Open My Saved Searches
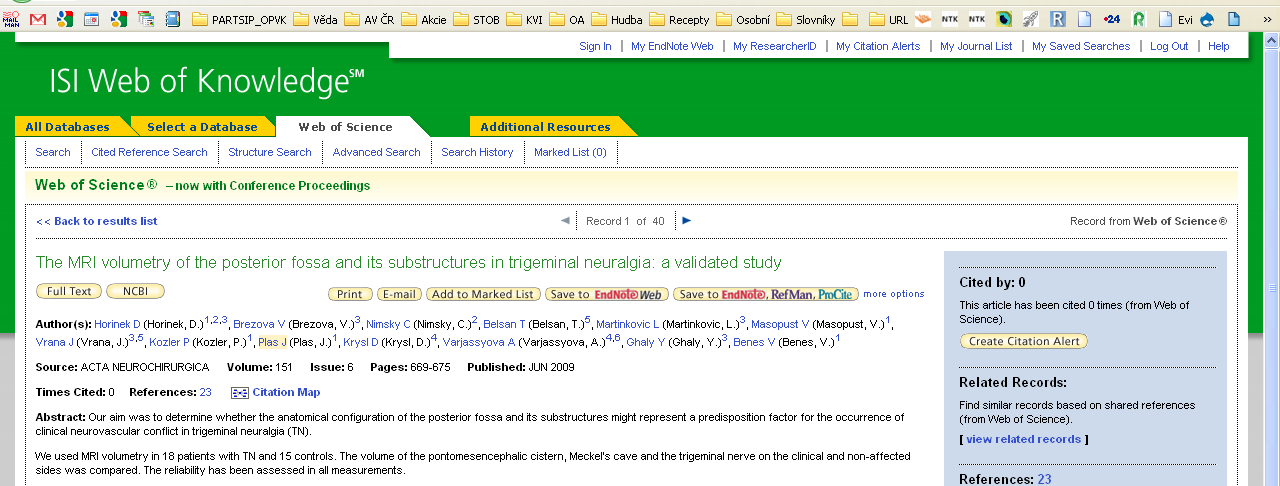The height and width of the screenshot is (486, 1280). click(1081, 46)
